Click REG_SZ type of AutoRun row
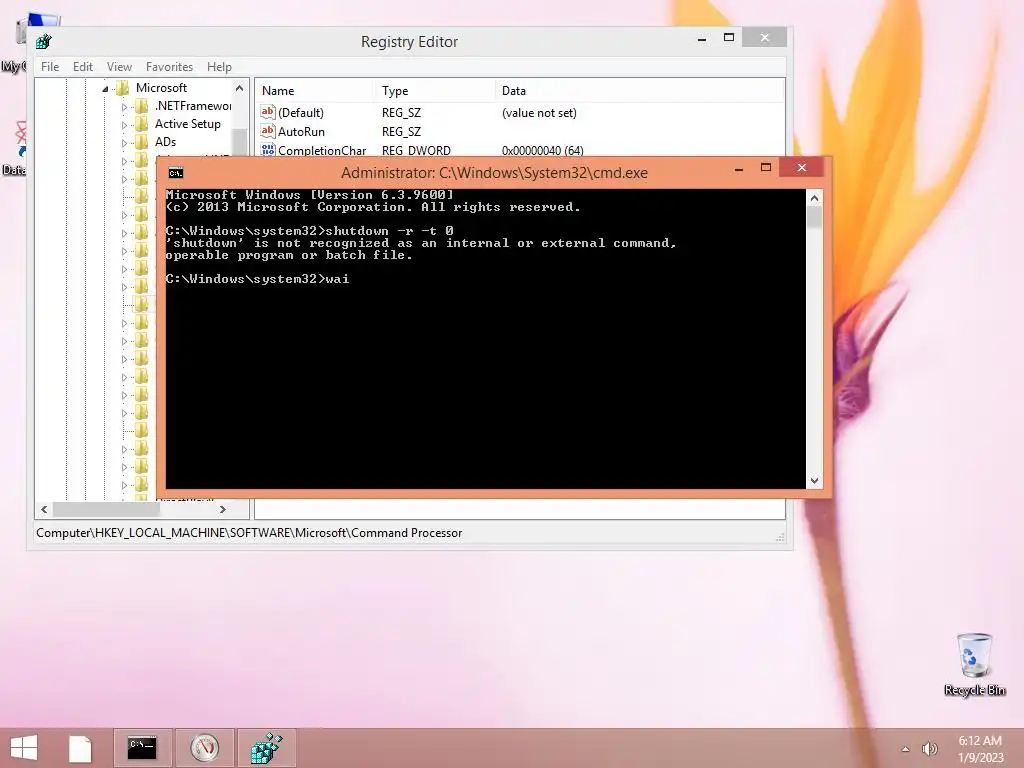1024x768 pixels. click(401, 131)
